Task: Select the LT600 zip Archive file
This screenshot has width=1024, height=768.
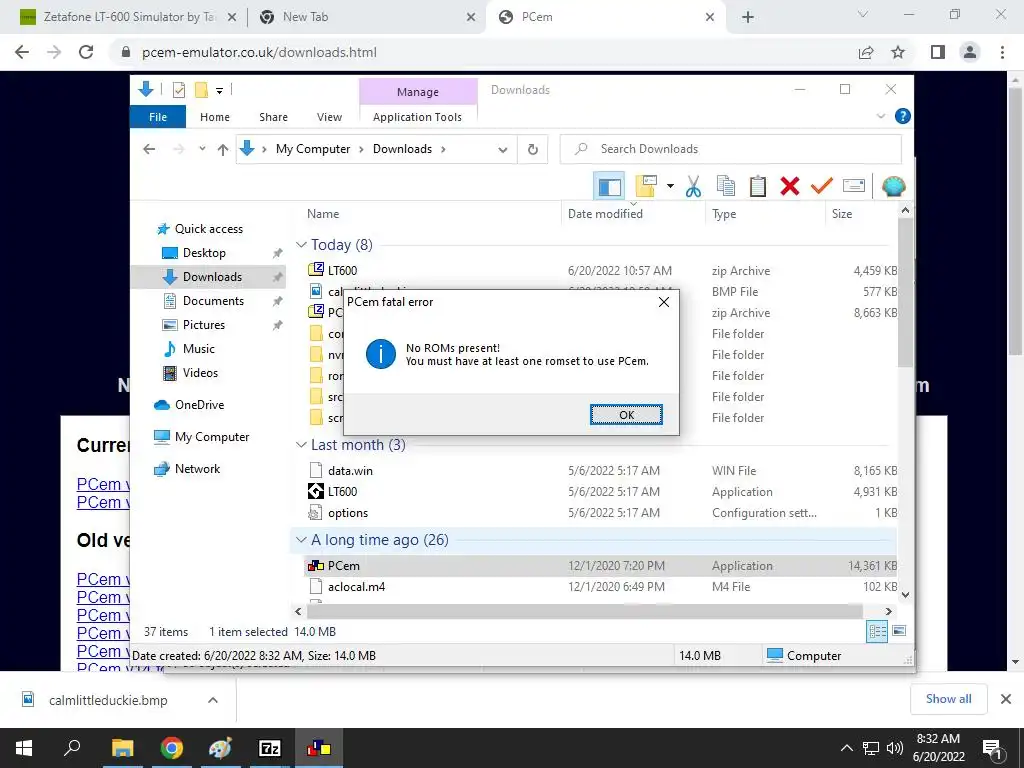Action: 600,270
